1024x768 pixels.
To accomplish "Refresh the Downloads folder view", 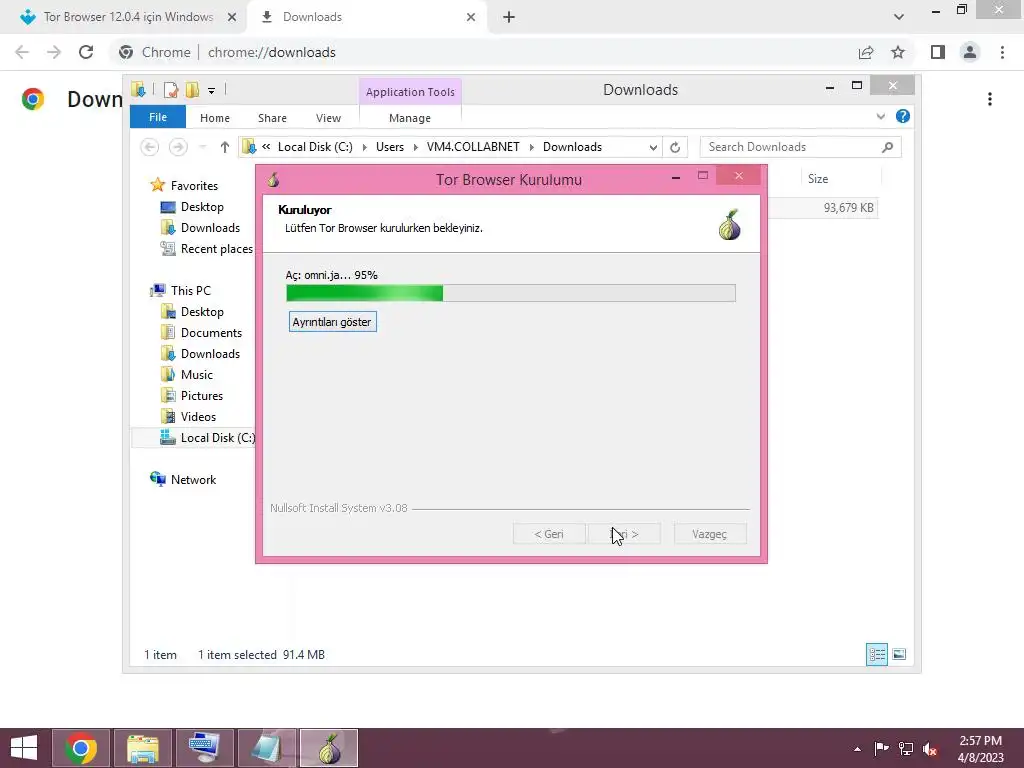I will pyautogui.click(x=675, y=148).
